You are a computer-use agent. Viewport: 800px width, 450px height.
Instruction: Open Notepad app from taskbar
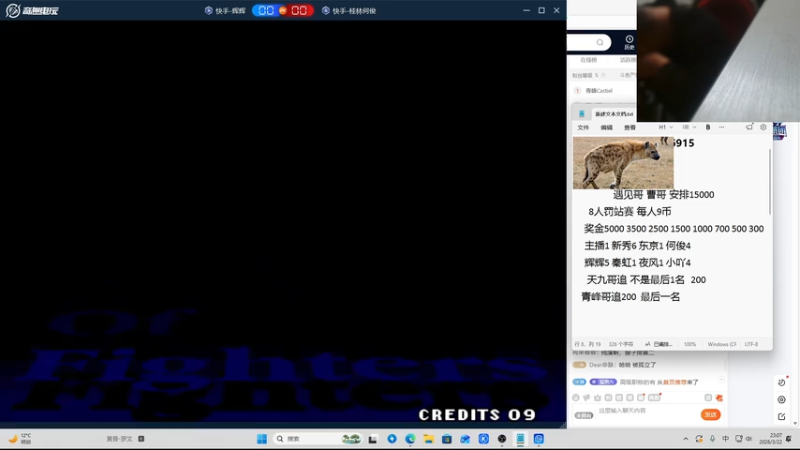tap(520, 439)
